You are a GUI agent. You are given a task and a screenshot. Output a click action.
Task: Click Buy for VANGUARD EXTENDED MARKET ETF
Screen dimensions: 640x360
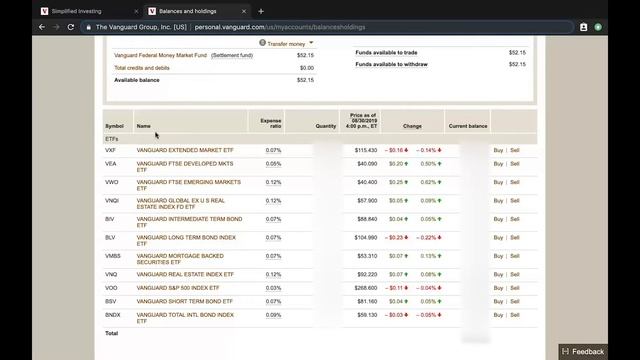click(498, 150)
